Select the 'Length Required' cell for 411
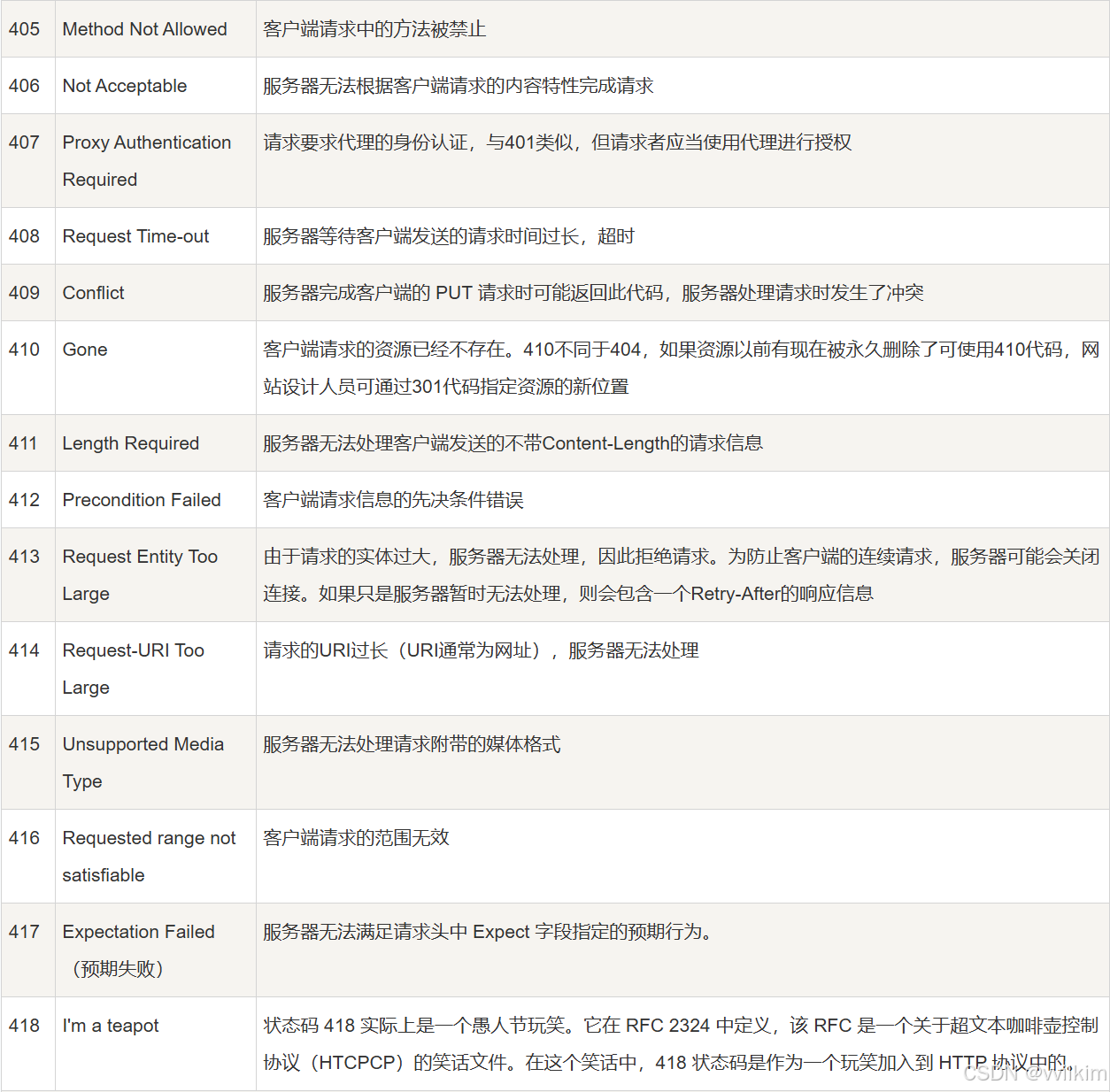1110x1092 pixels. pos(130,442)
